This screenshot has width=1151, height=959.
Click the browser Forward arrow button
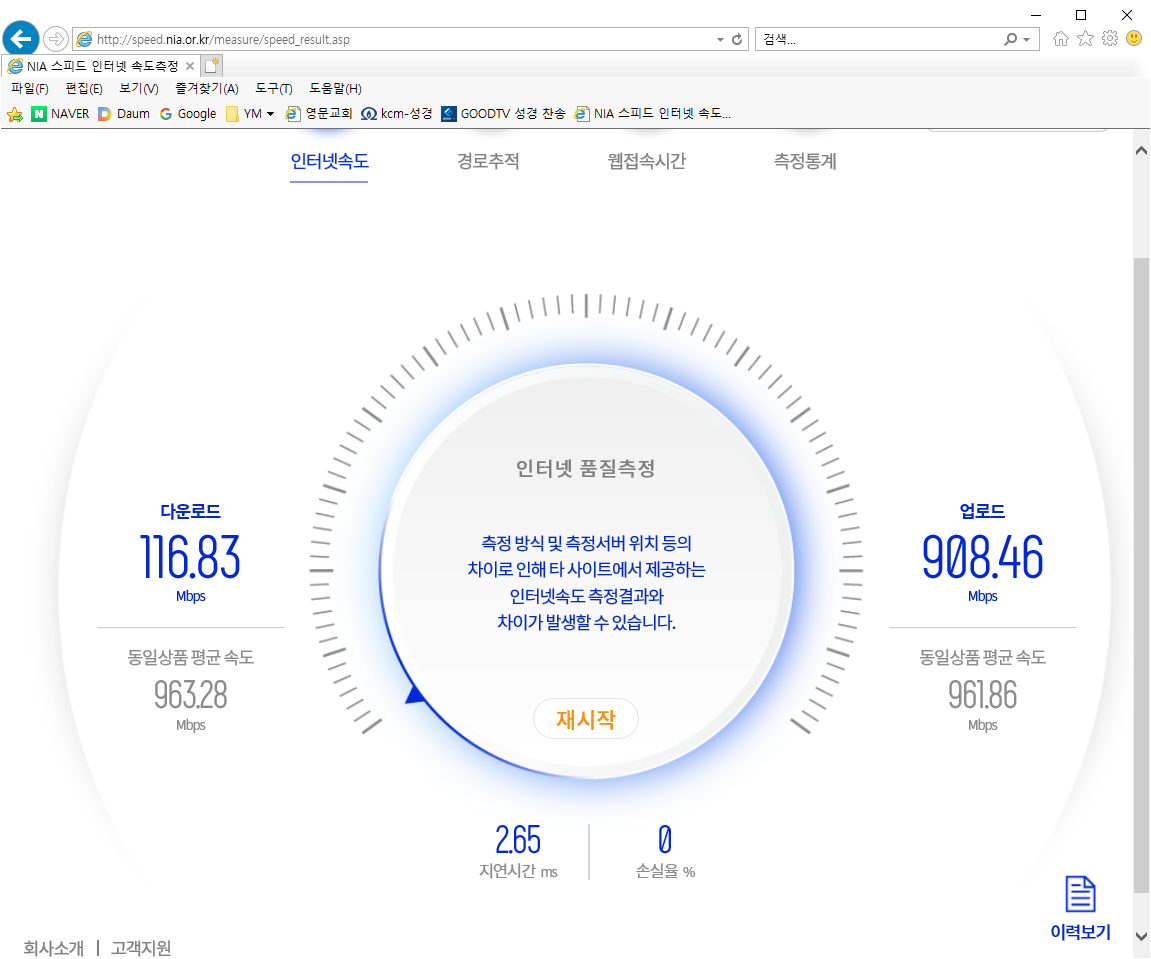[56, 39]
